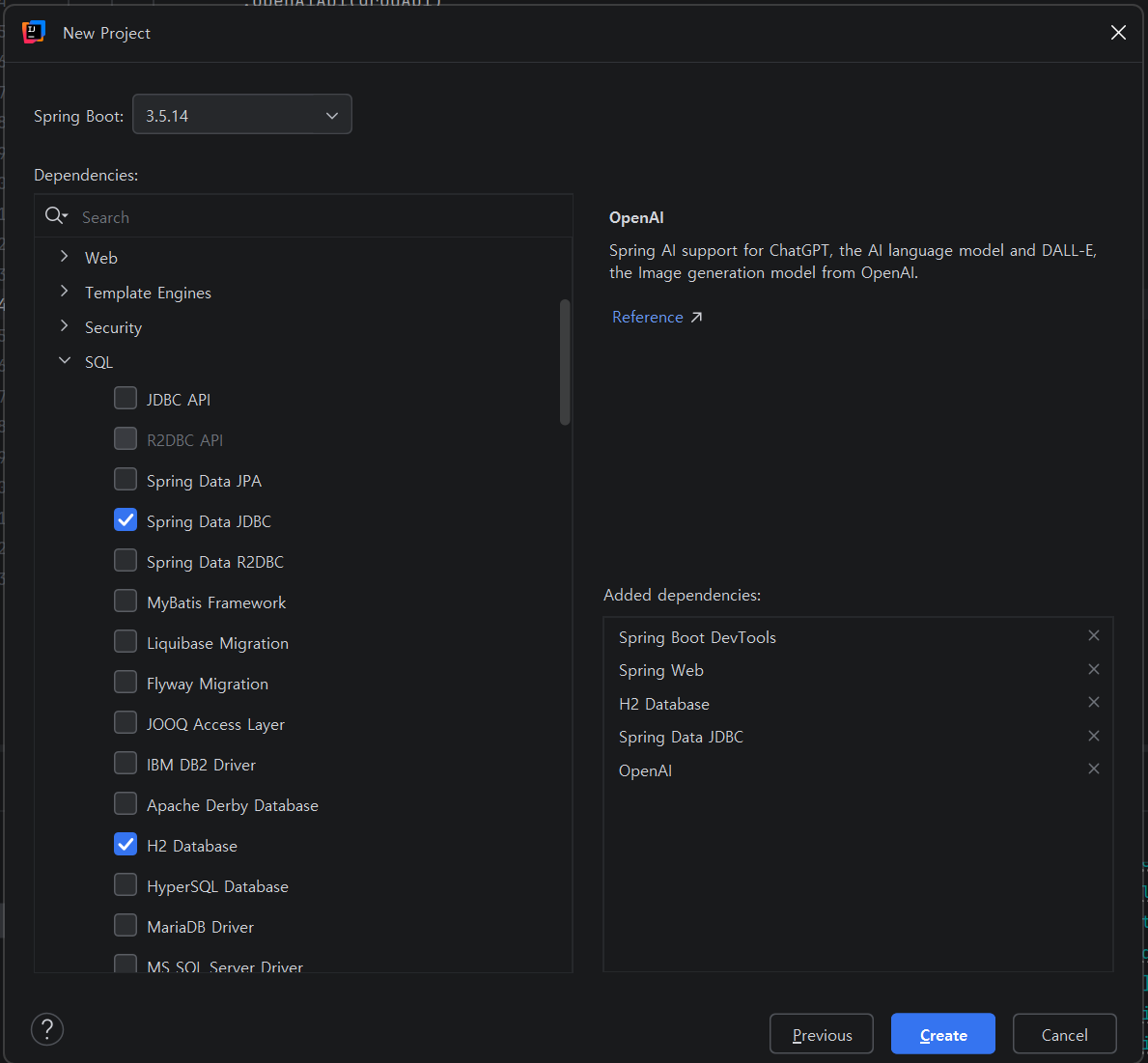Remove Spring Boot DevTools dependency
This screenshot has width=1148, height=1063.
coord(1093,635)
